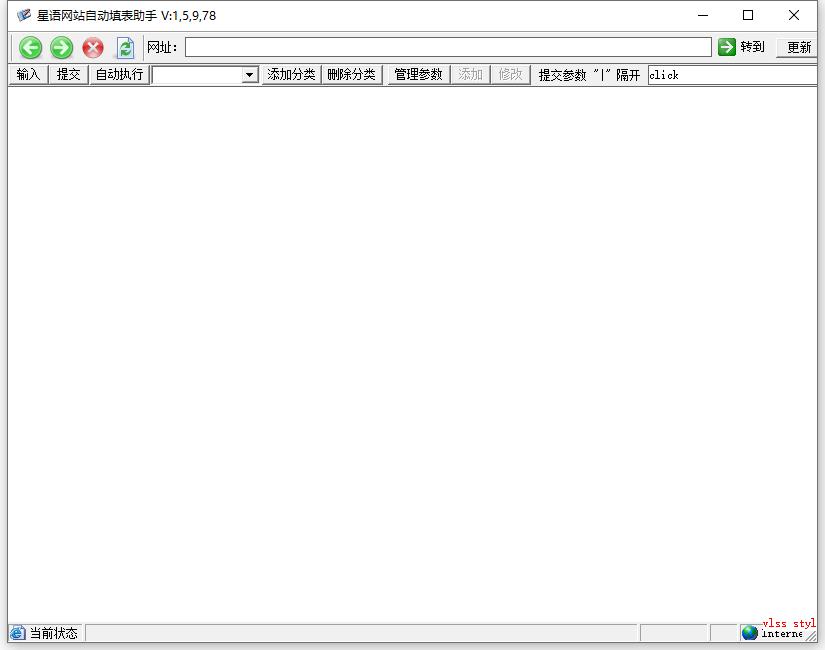This screenshot has height=650, width=825.
Task: Click the 提交 submit button
Action: coord(68,75)
